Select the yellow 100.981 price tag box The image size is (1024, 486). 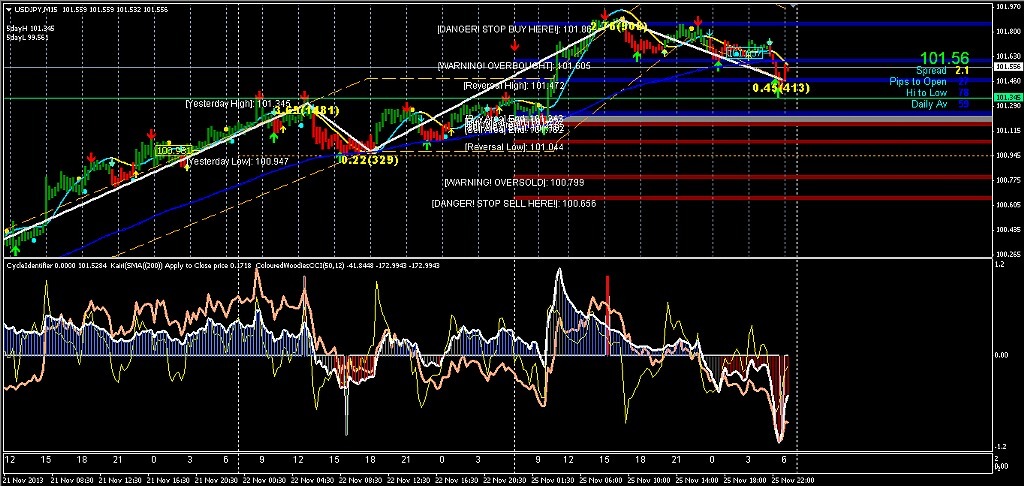click(173, 150)
